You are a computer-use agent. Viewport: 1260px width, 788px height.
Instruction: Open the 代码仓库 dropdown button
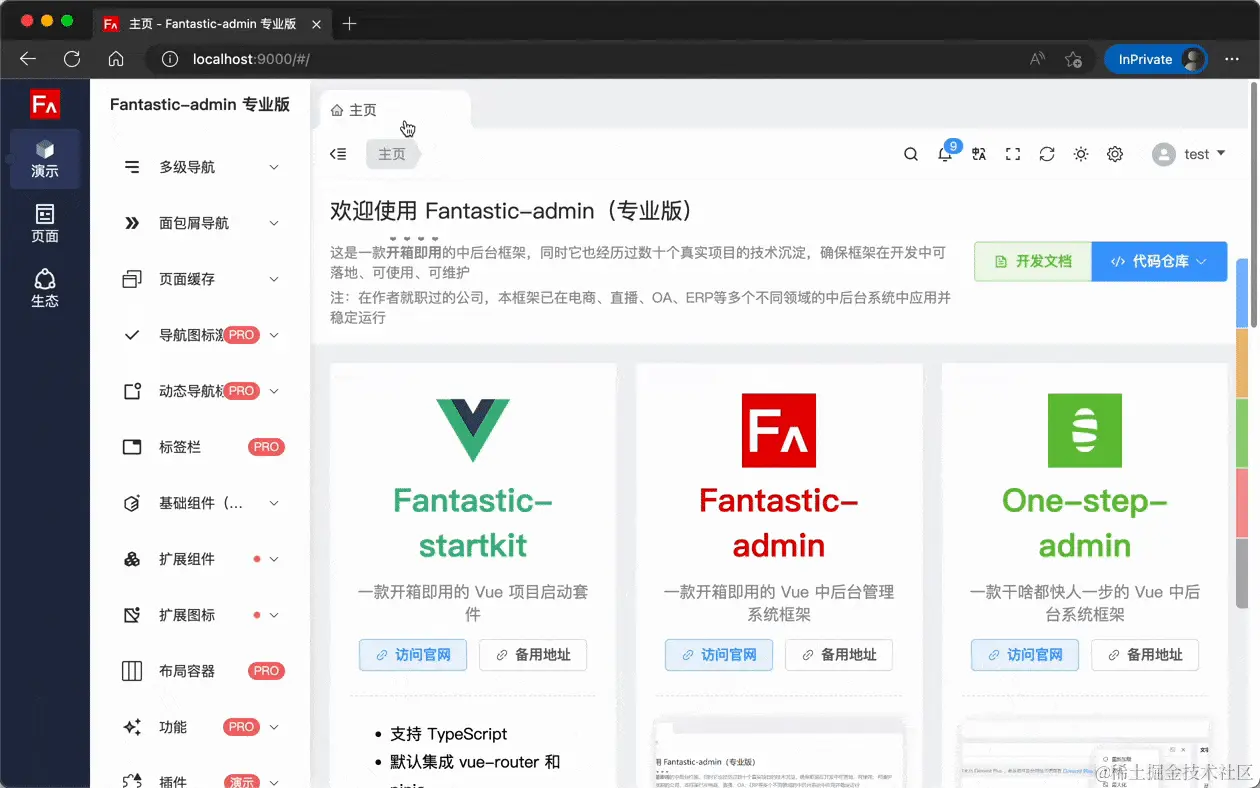1159,261
